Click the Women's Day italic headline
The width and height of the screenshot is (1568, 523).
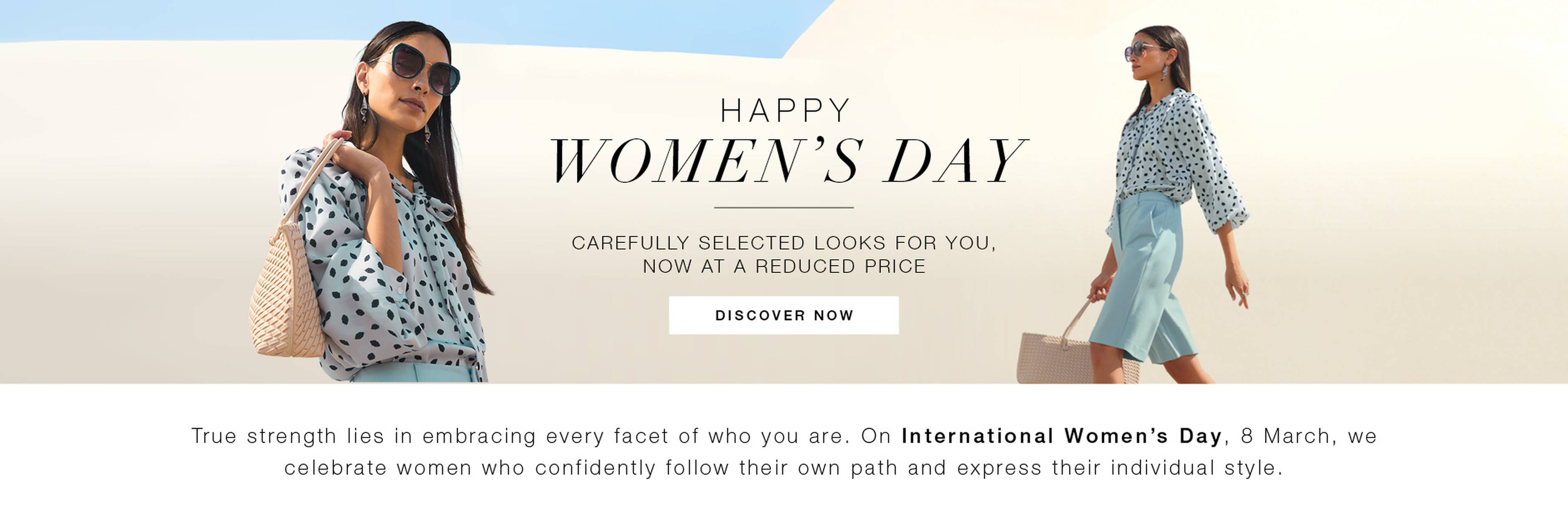(x=788, y=161)
